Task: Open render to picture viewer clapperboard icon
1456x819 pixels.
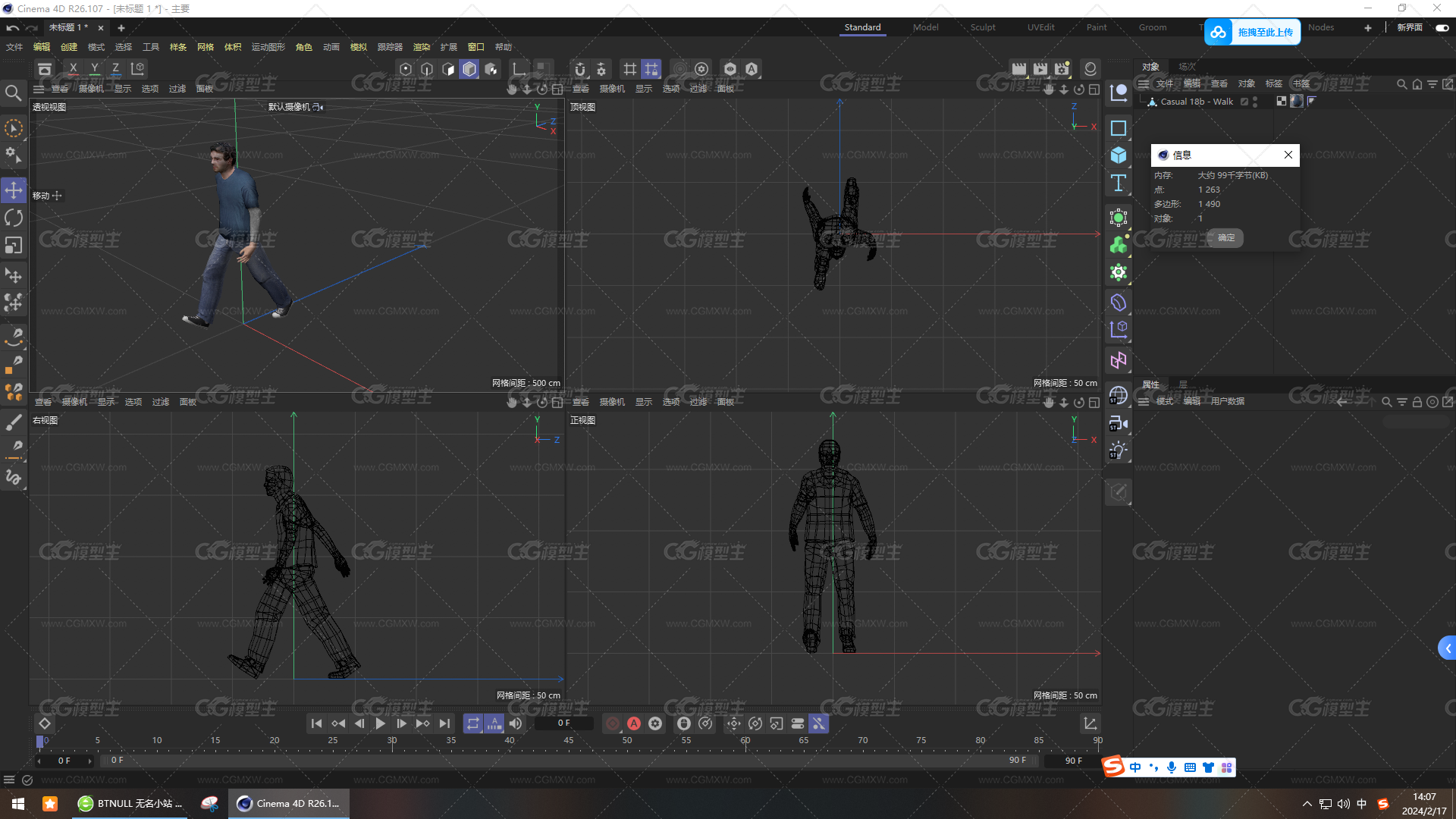Action: [1040, 69]
